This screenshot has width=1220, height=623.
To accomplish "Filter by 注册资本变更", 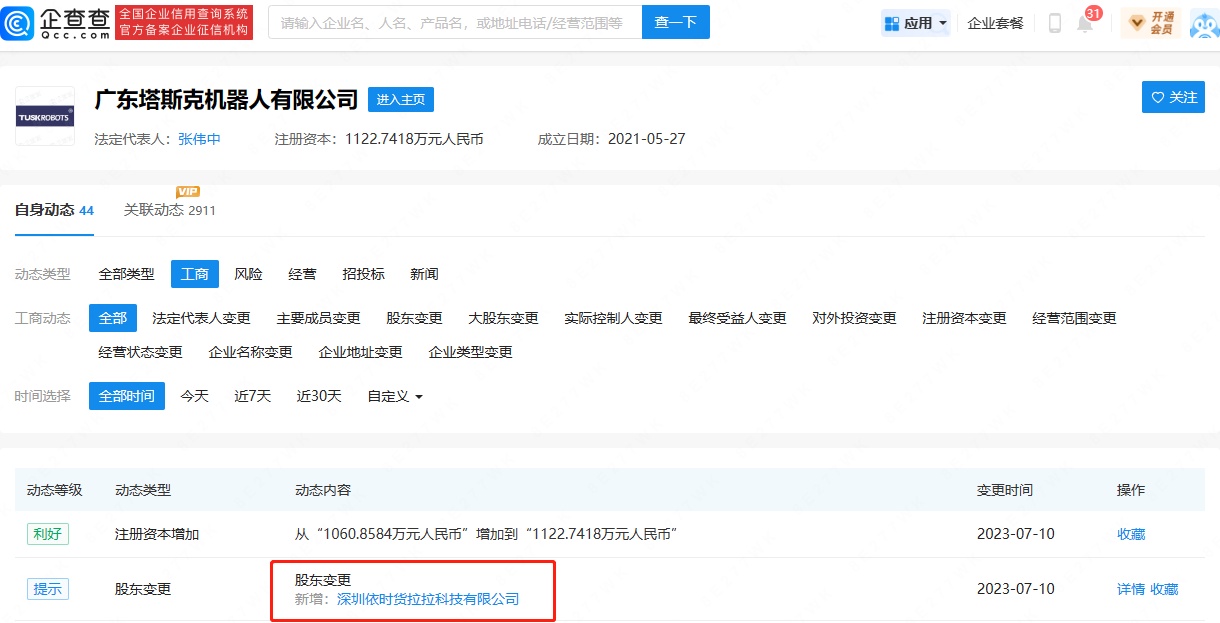I will click(964, 318).
